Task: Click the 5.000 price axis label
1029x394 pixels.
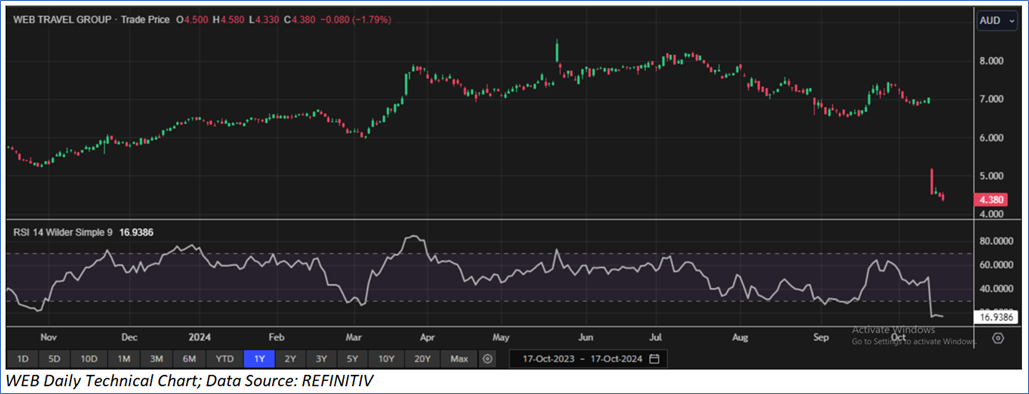Action: pos(992,176)
